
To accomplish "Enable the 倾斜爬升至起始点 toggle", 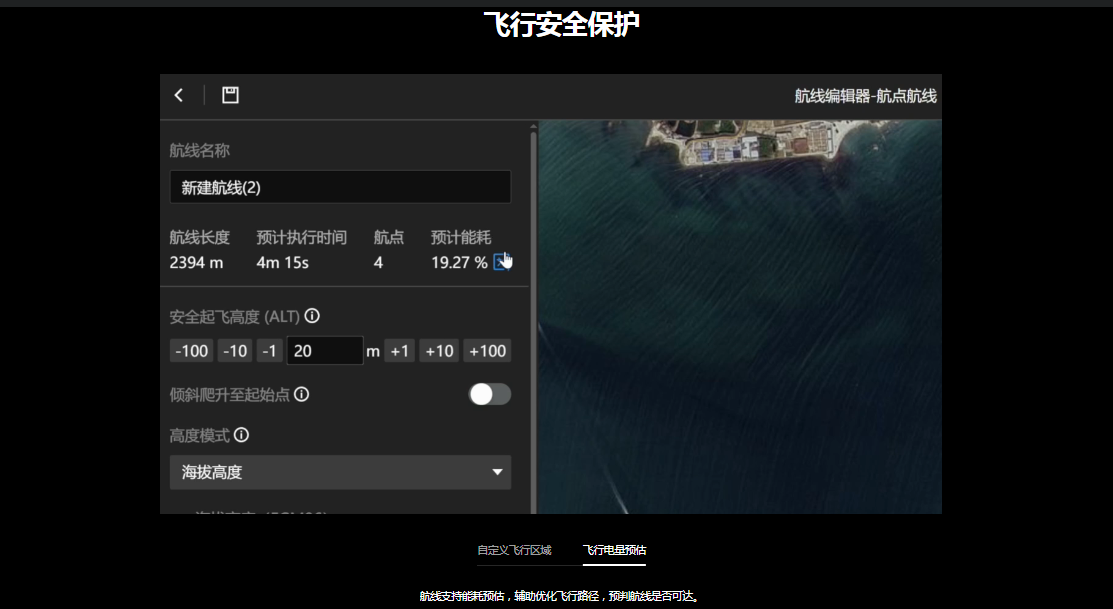I will click(x=490, y=394).
